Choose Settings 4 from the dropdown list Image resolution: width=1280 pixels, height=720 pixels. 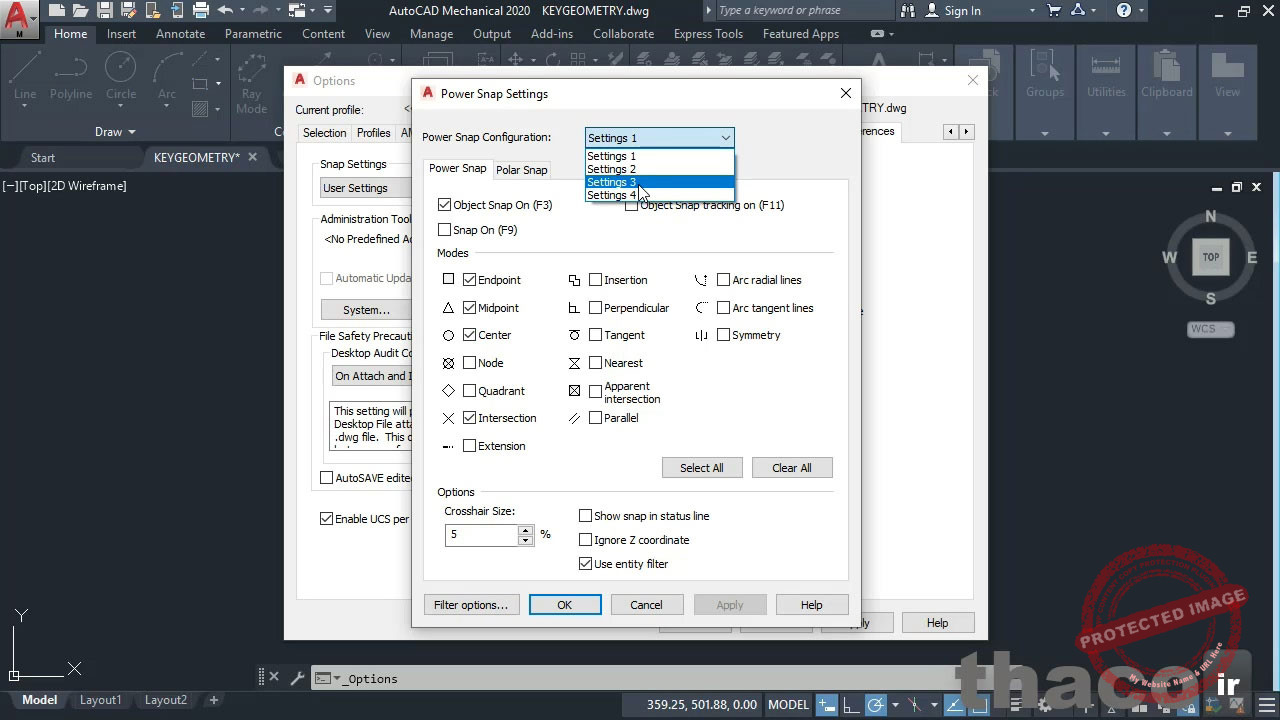tap(660, 195)
